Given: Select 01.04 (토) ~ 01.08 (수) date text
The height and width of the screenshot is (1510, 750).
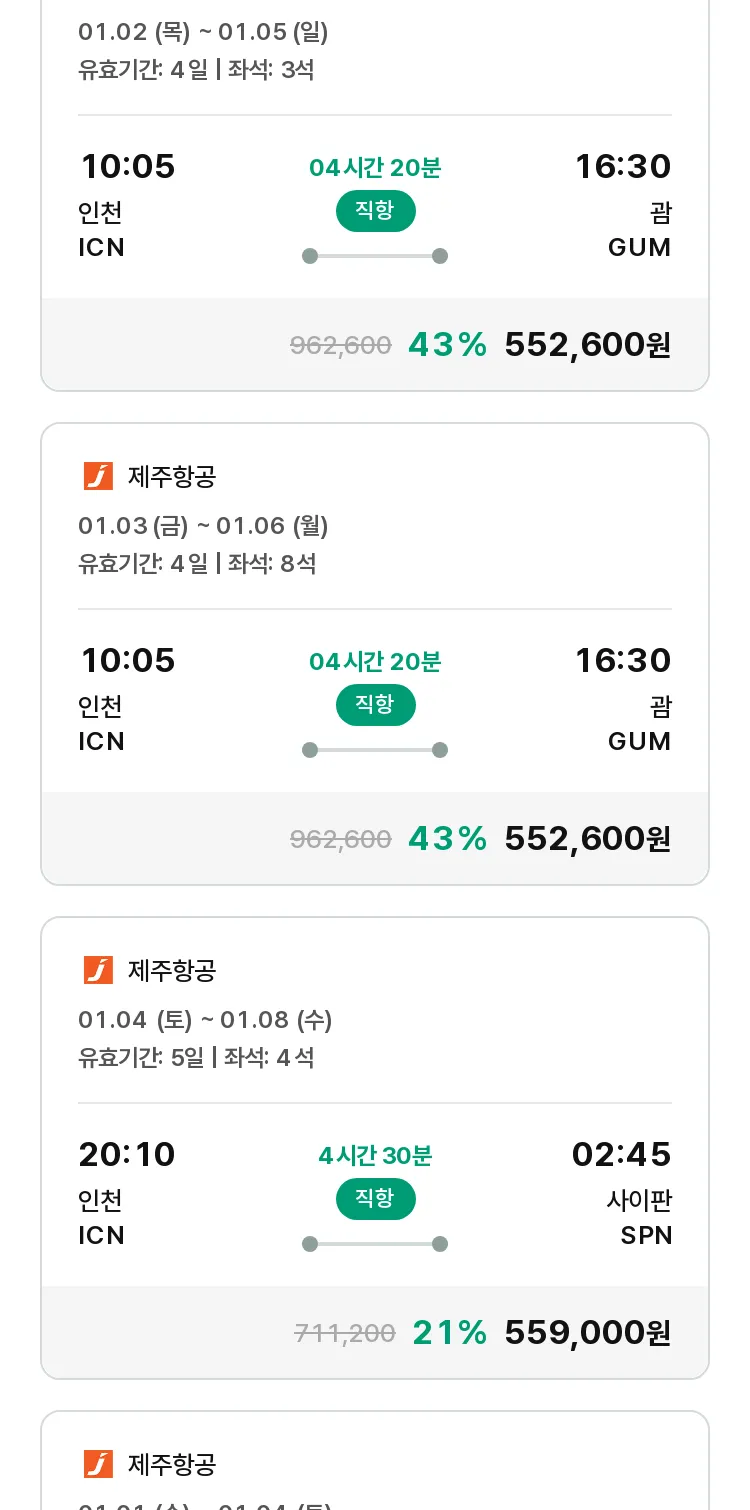Looking at the screenshot, I should (x=206, y=1020).
